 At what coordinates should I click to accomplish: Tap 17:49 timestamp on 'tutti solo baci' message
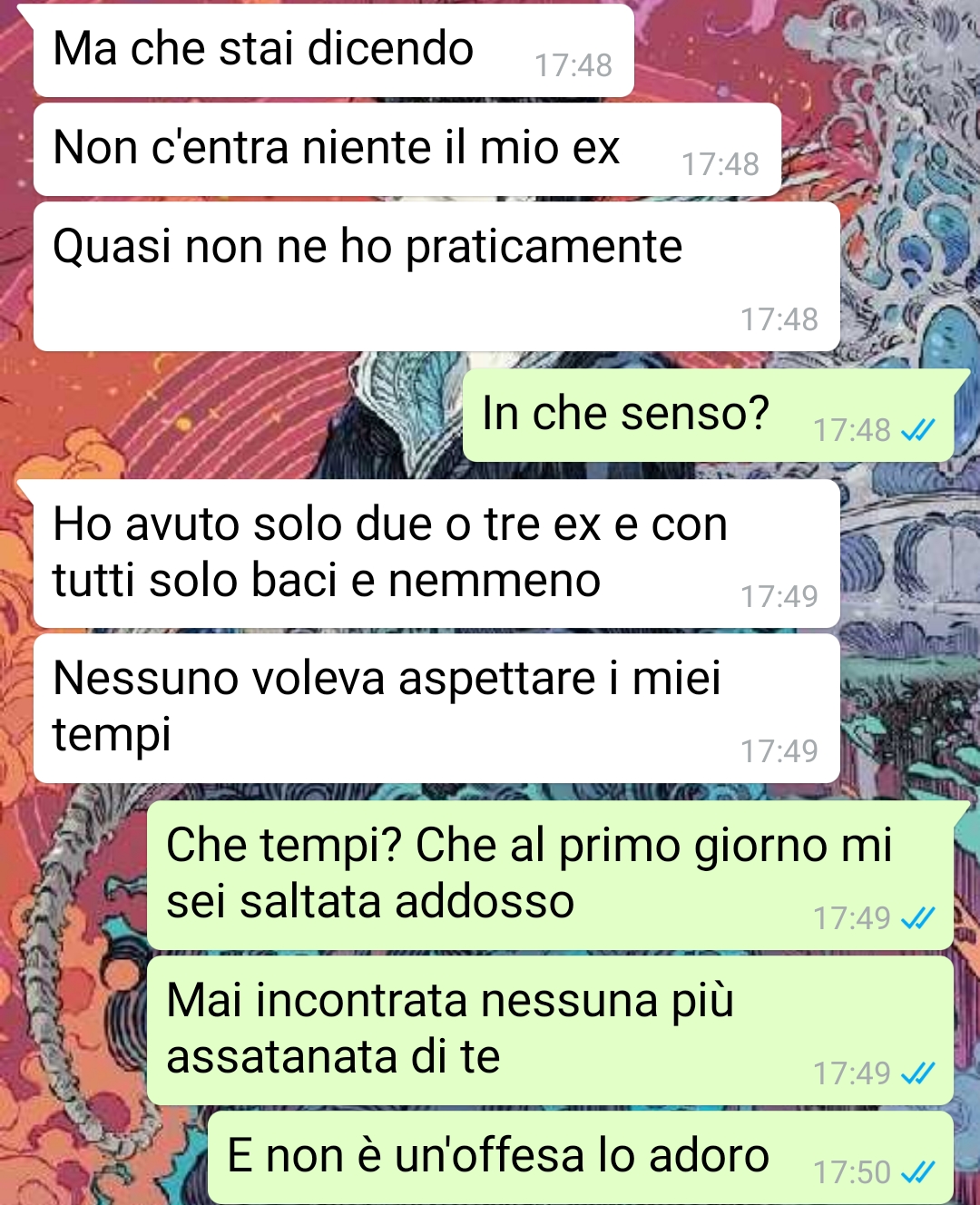[779, 596]
